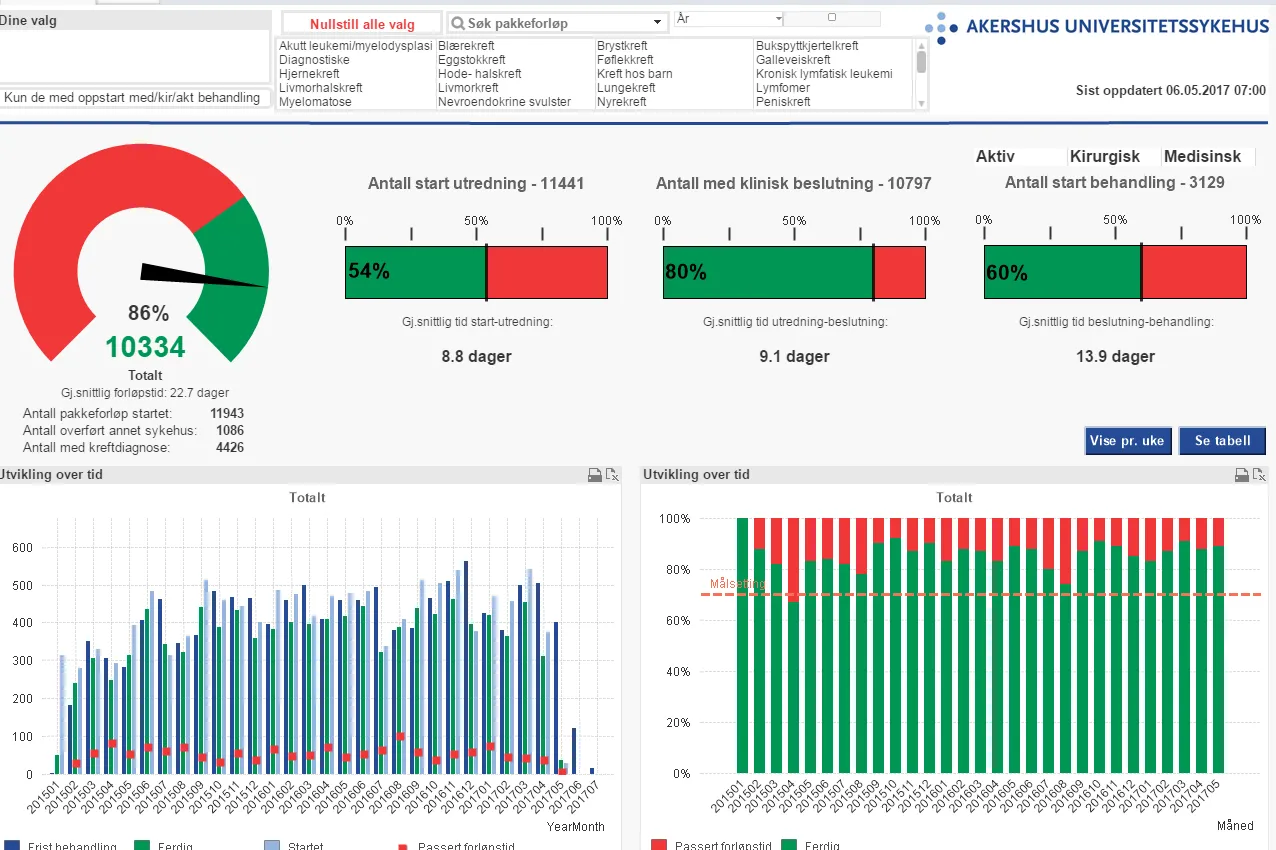Select Lungekreft from the pathway list
The width and height of the screenshot is (1276, 850).
[x=626, y=88]
